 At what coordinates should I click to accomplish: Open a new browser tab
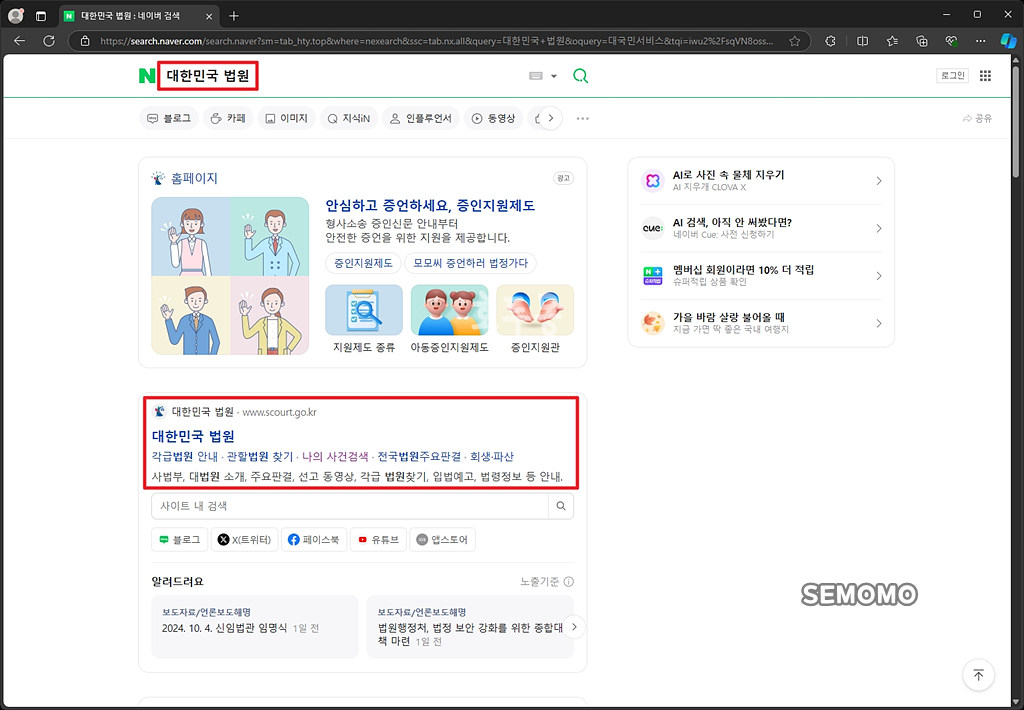point(234,16)
